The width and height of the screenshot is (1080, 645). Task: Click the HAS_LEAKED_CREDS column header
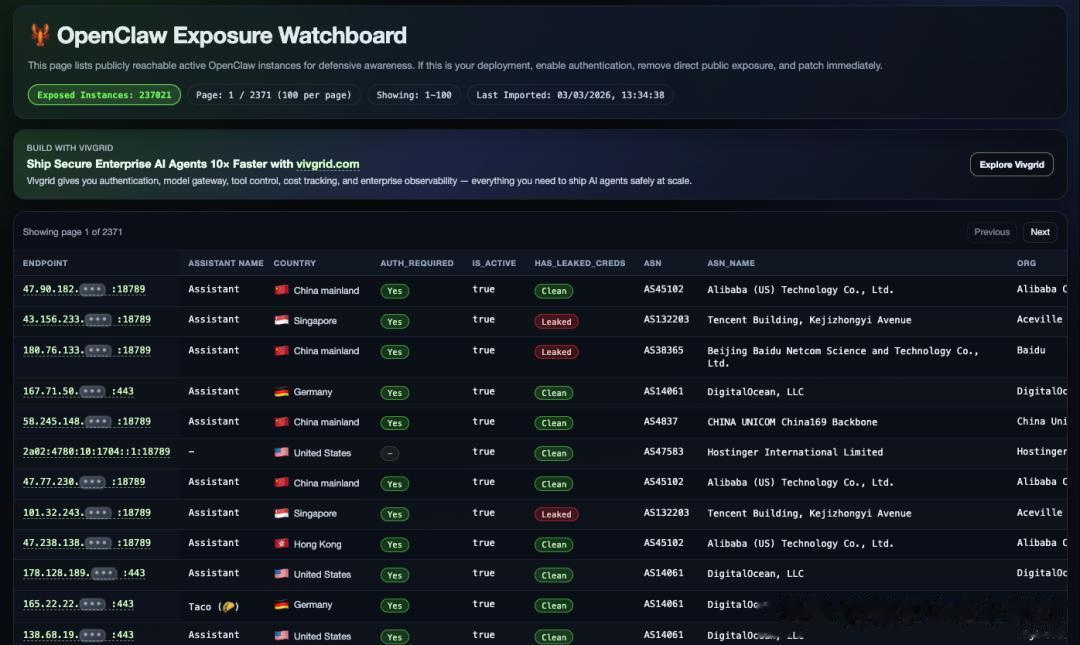580,263
